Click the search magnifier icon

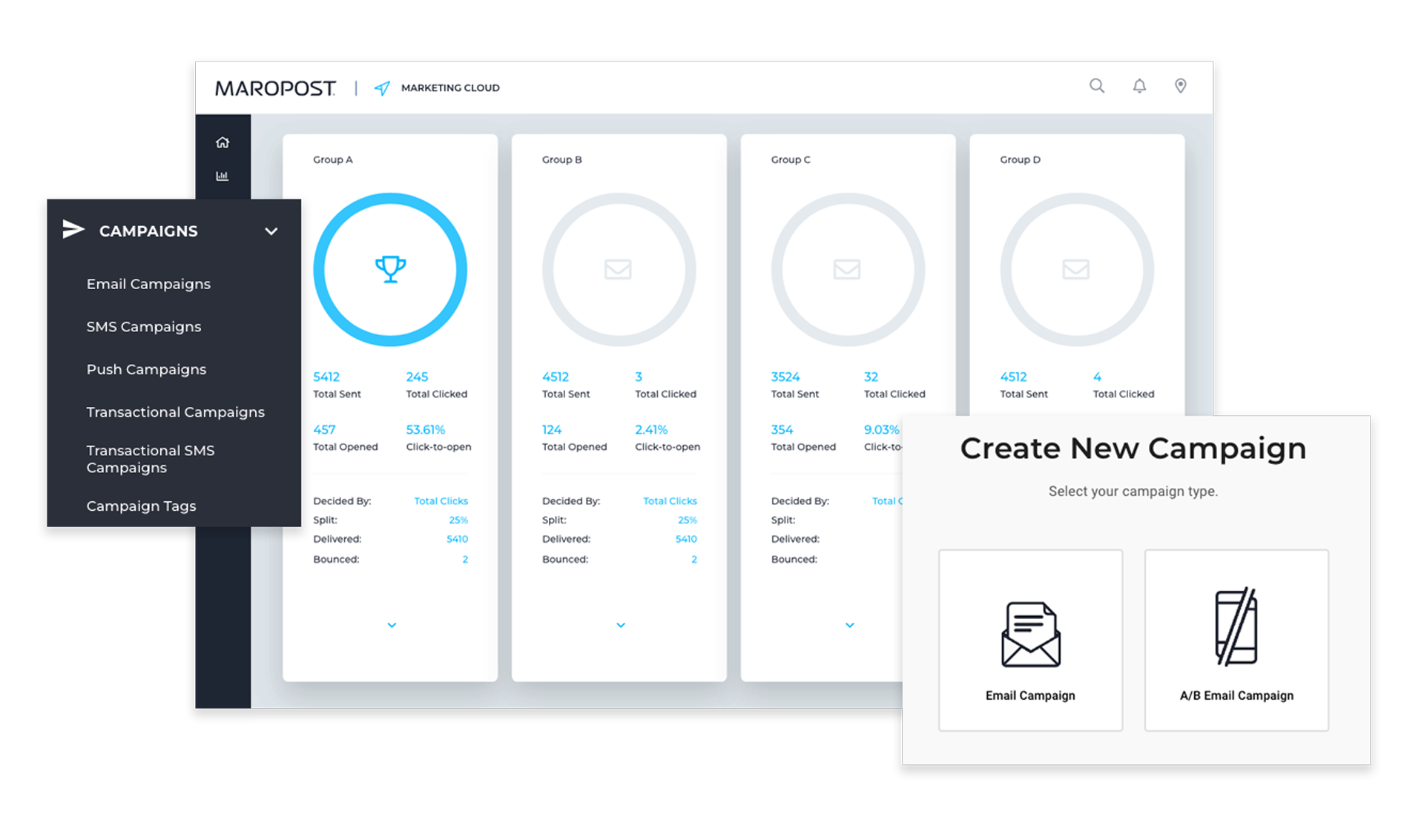coord(1096,86)
